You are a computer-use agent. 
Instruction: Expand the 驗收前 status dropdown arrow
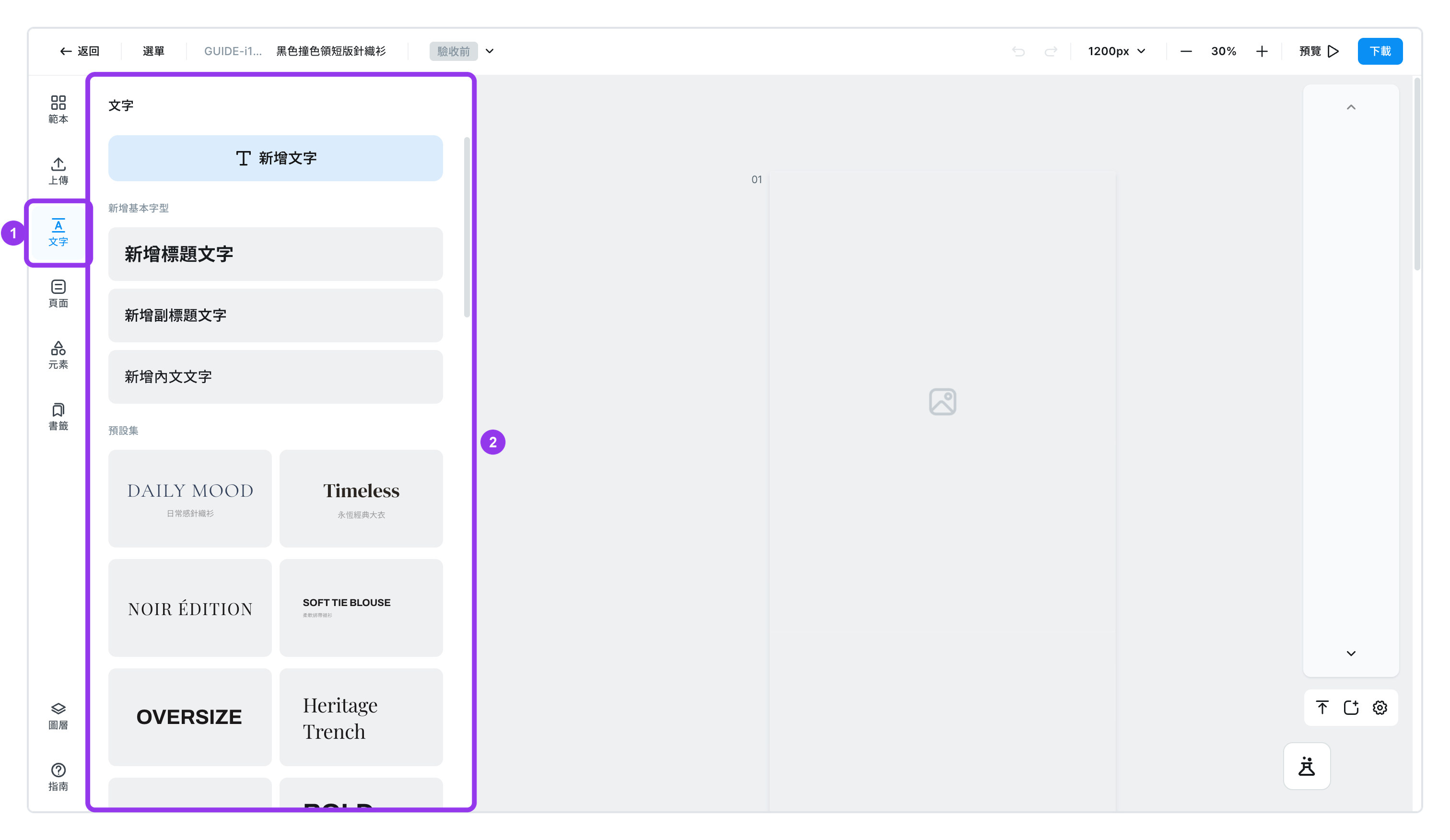490,51
